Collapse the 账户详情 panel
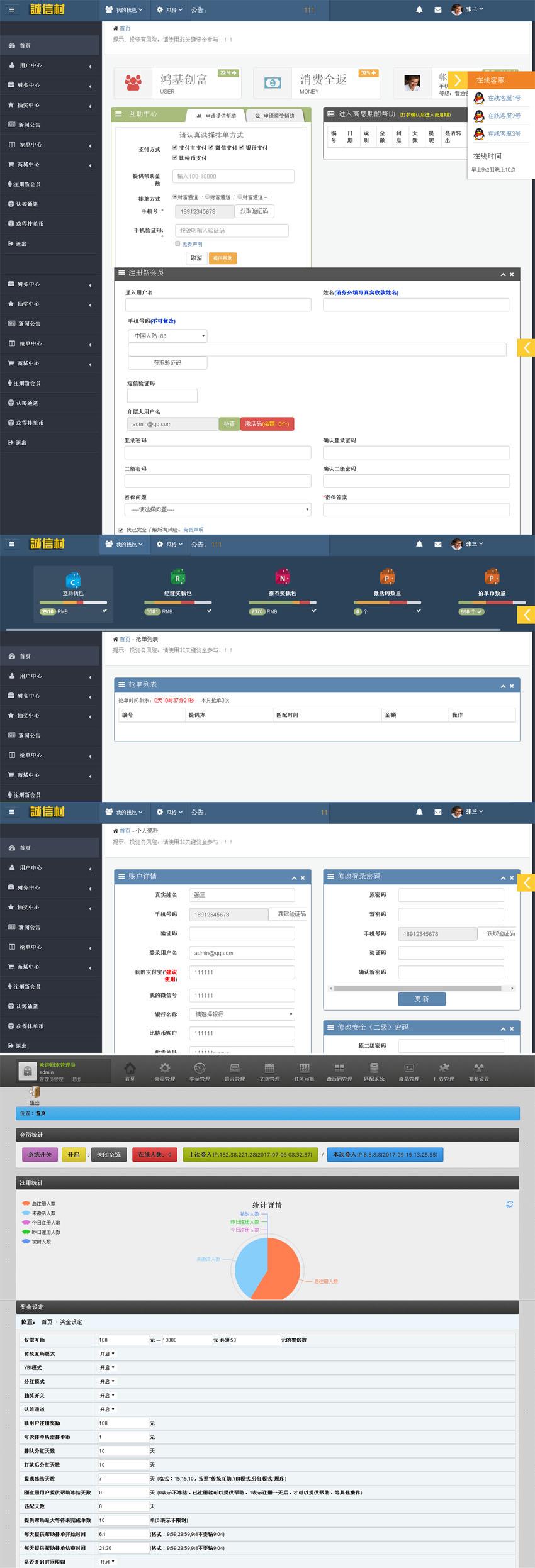Screen dimensions: 535x1568 [294, 877]
